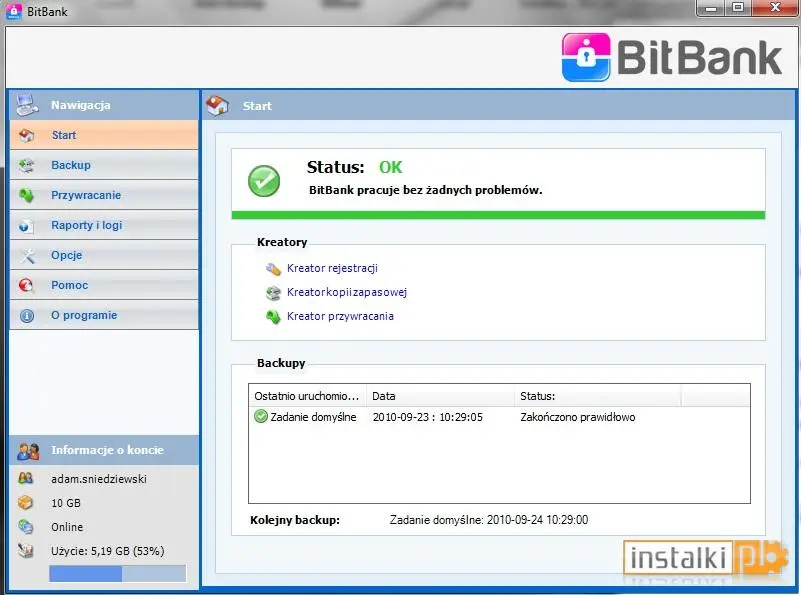Launch Kreator kopii zapasowej link

(347, 292)
